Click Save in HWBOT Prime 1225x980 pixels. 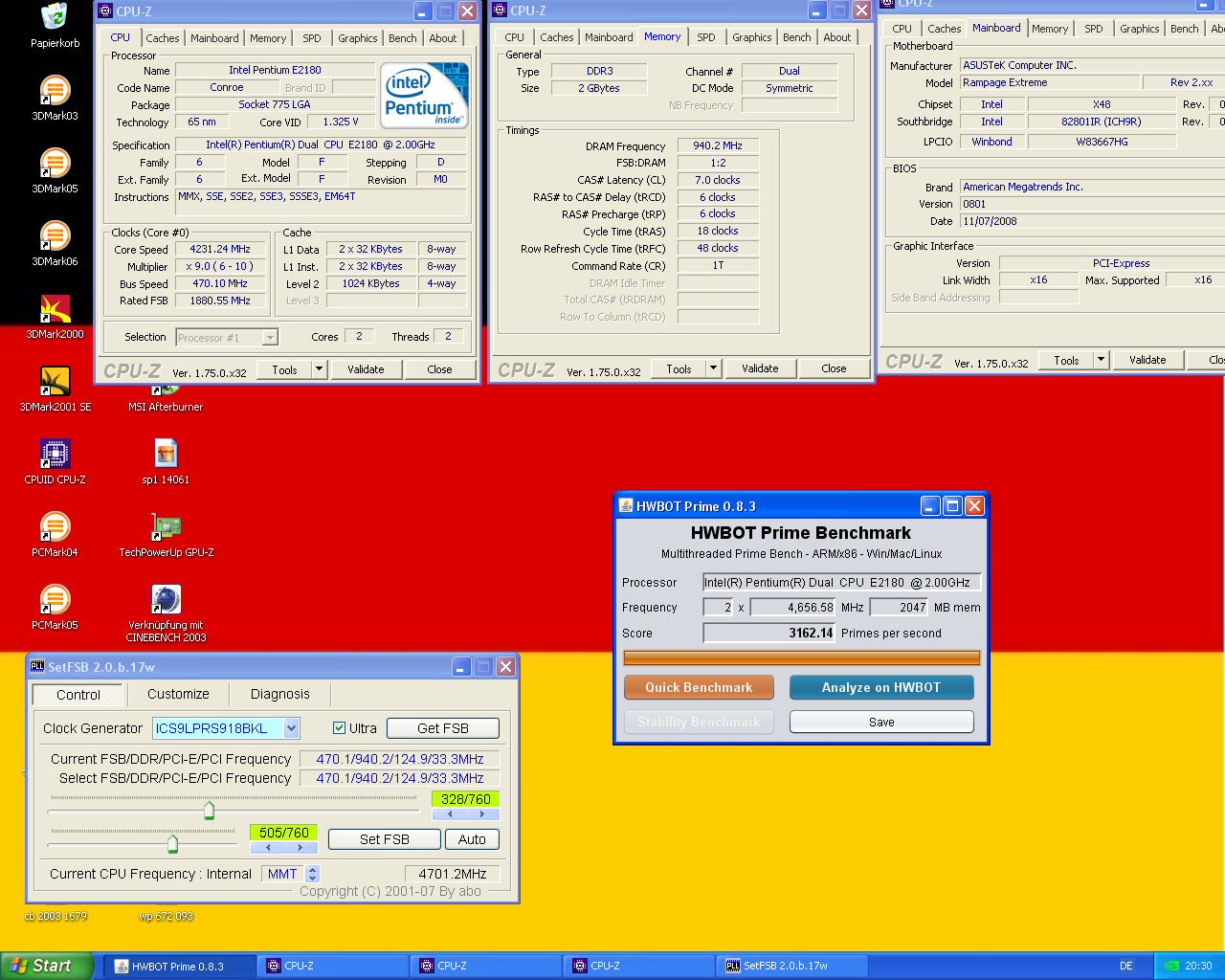click(x=881, y=722)
